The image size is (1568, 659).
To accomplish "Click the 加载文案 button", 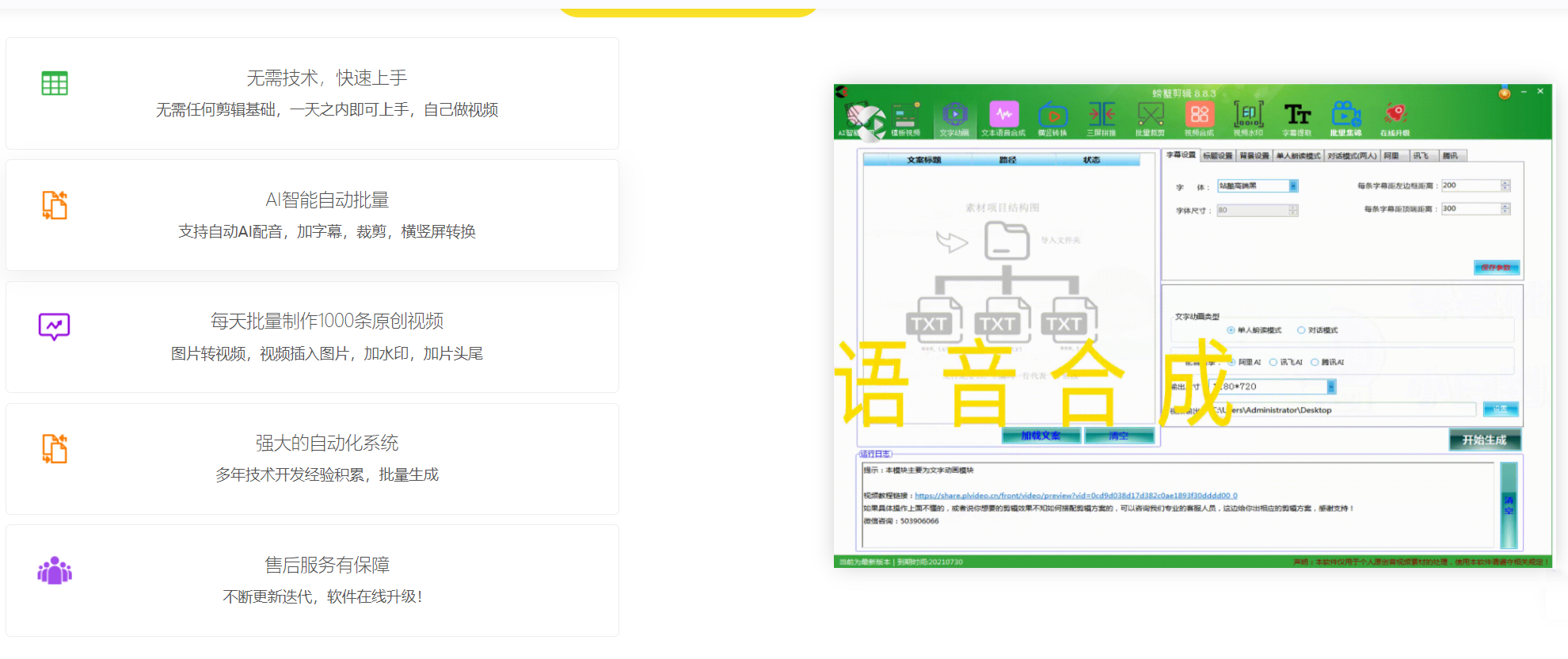I will [1041, 436].
